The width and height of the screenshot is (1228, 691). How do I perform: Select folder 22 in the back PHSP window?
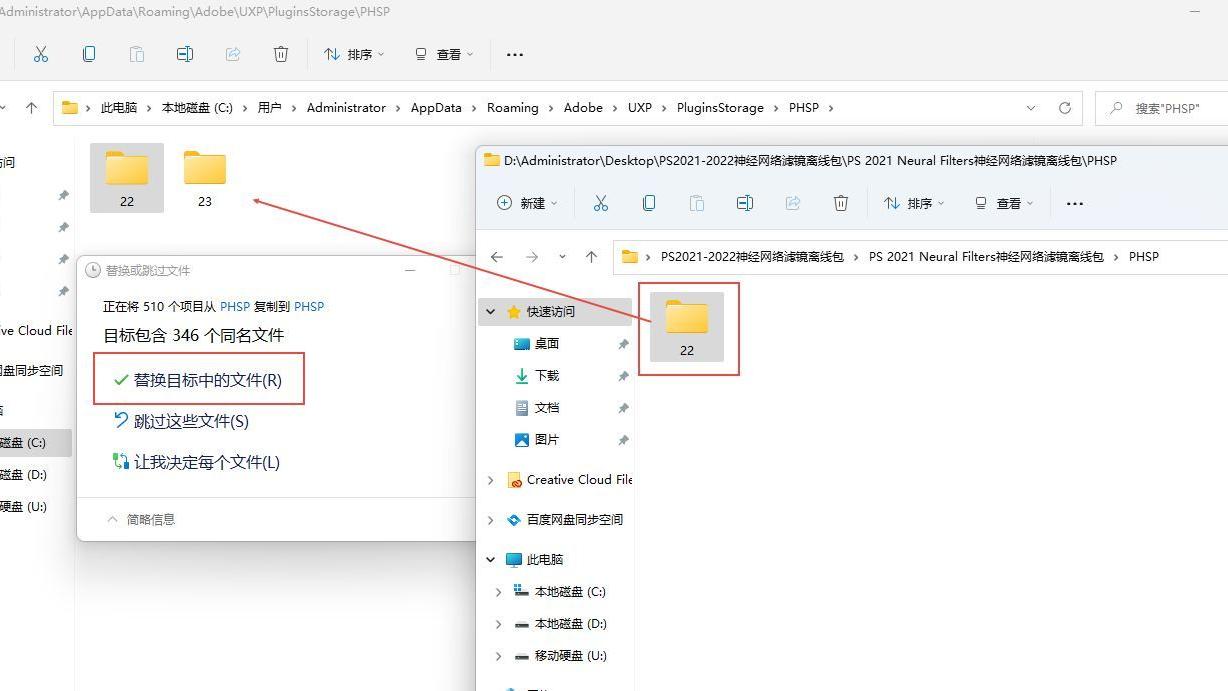click(127, 178)
